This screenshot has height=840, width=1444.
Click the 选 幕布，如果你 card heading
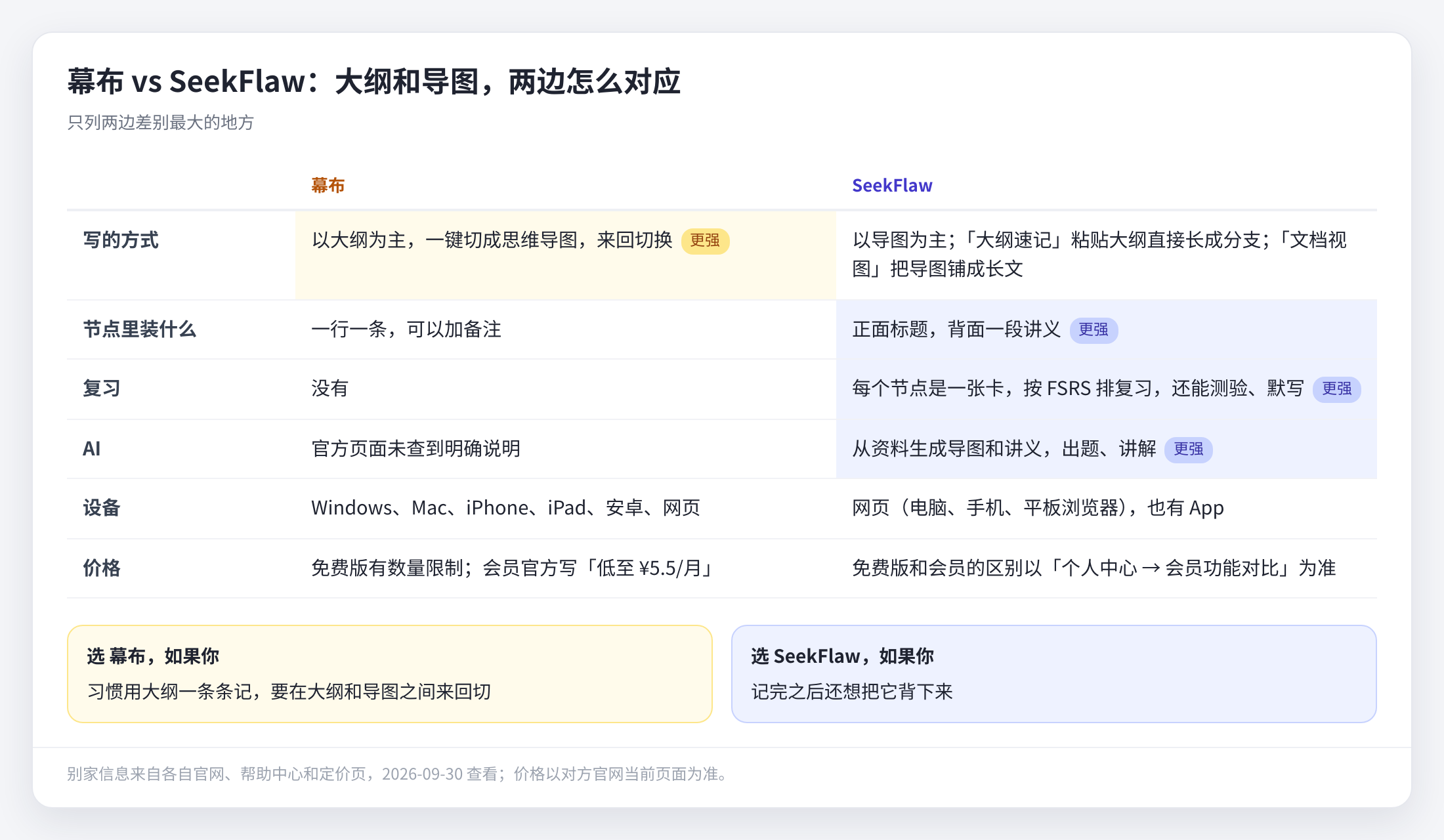point(153,656)
